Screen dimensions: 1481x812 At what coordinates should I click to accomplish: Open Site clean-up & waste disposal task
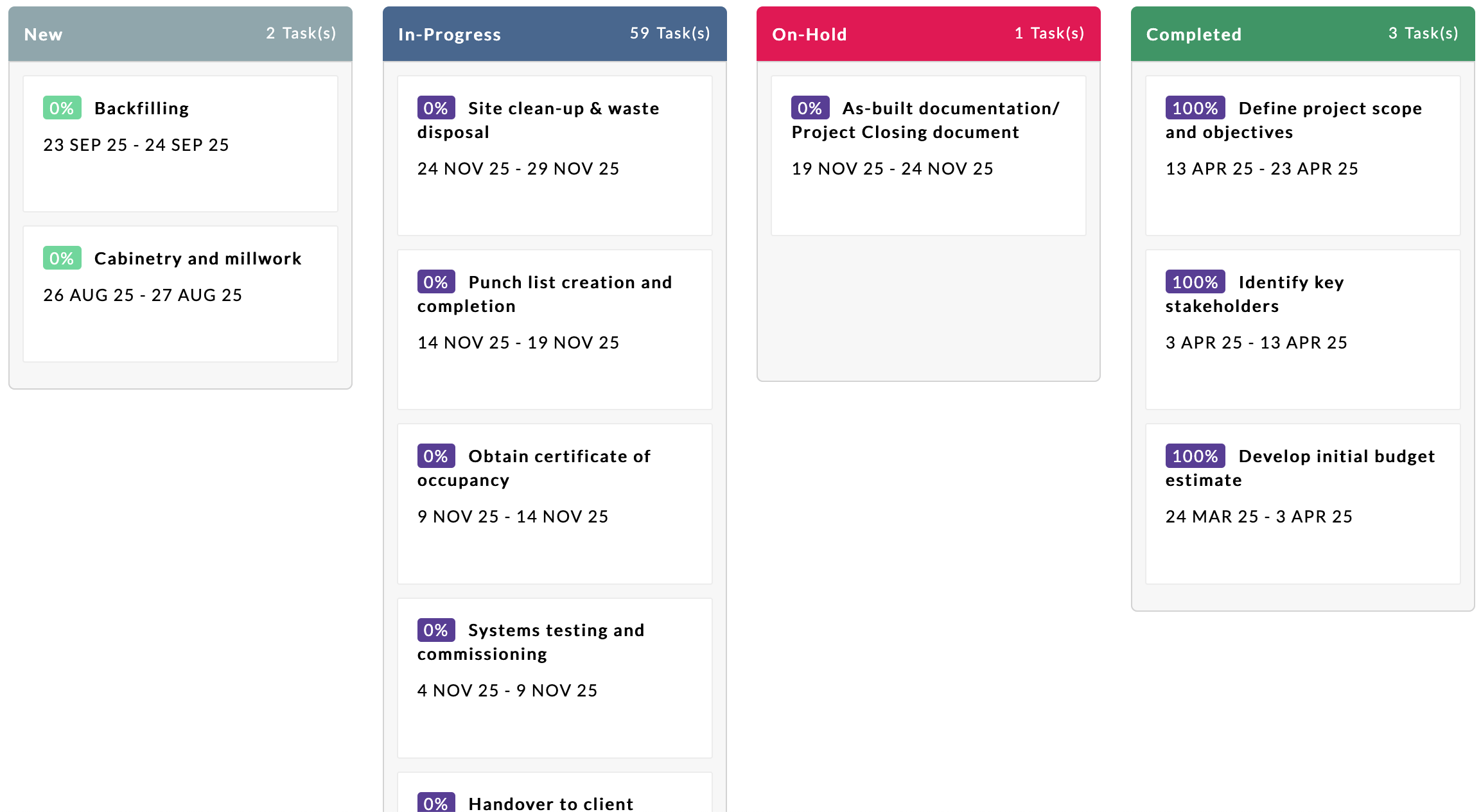pyautogui.click(x=554, y=155)
